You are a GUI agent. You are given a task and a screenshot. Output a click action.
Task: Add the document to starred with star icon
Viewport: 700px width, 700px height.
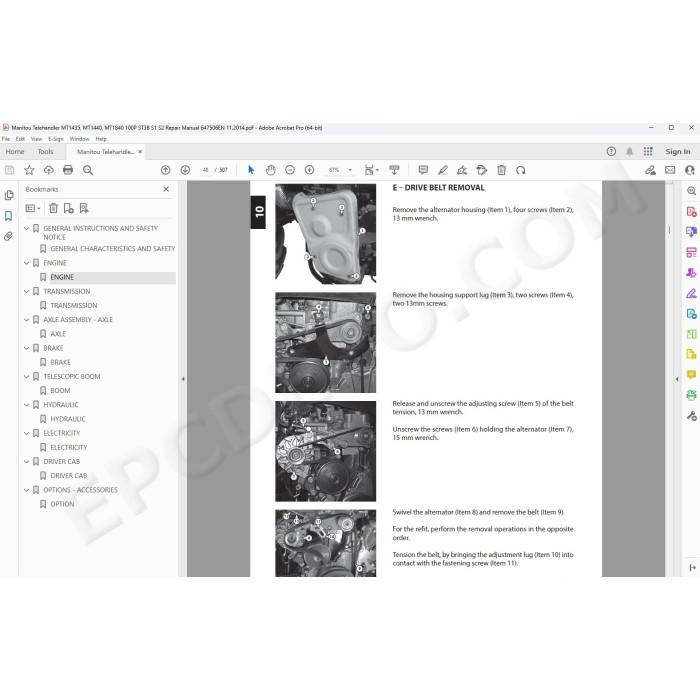tap(29, 170)
